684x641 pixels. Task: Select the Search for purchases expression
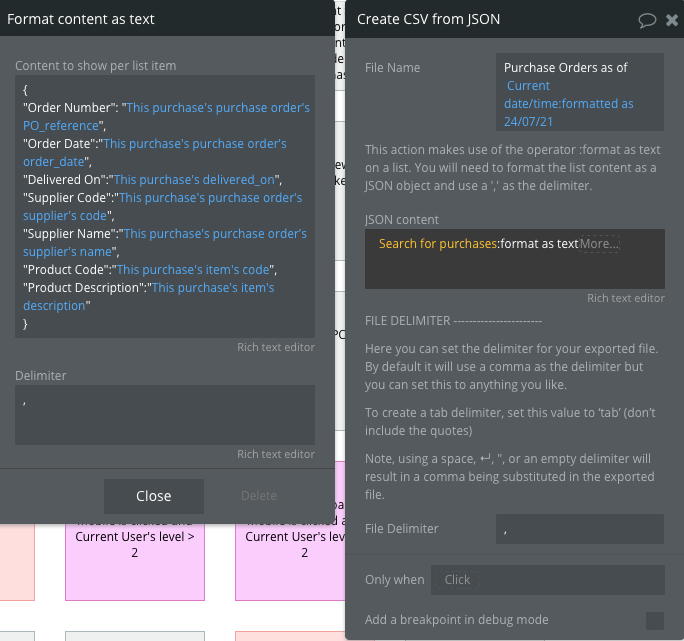(x=438, y=244)
